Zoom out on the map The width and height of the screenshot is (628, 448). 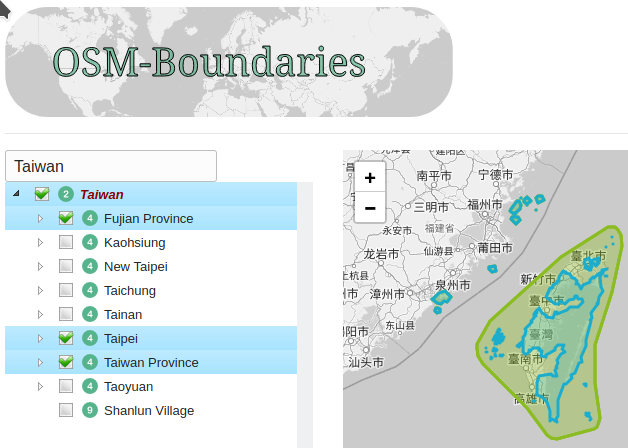[x=370, y=208]
